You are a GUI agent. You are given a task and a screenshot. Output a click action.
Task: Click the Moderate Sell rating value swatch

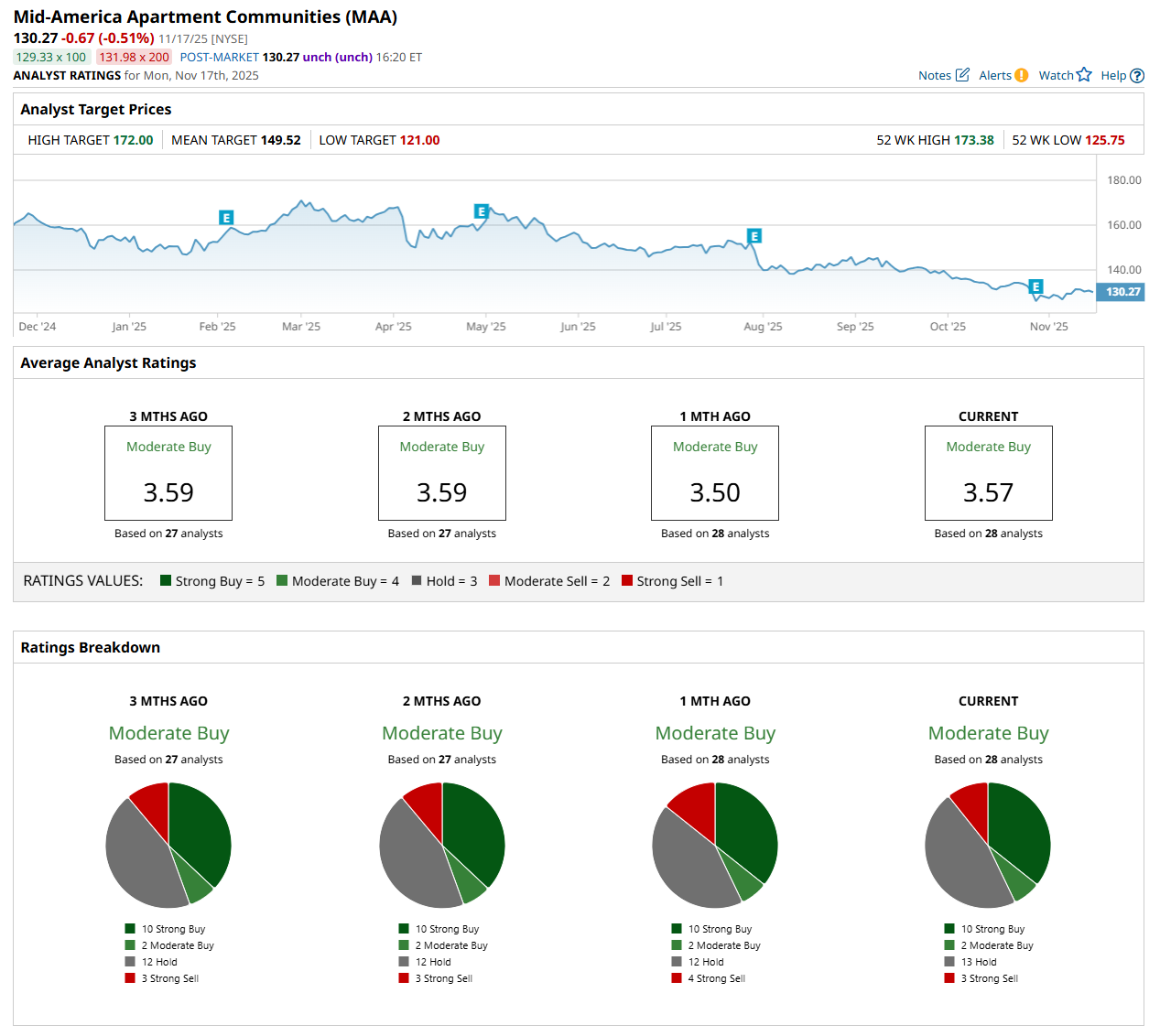pyautogui.click(x=494, y=580)
